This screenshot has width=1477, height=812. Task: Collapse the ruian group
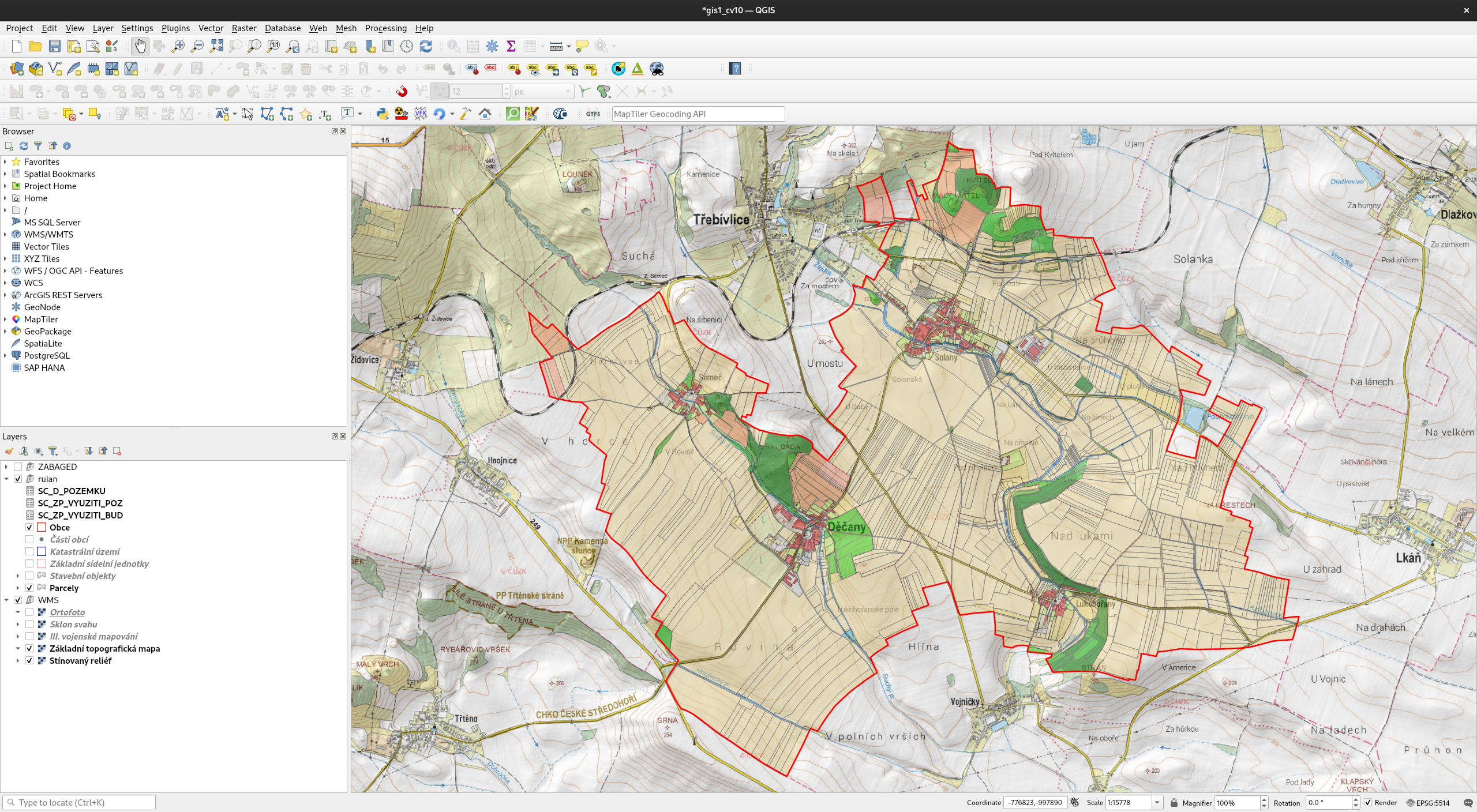pyautogui.click(x=6, y=479)
